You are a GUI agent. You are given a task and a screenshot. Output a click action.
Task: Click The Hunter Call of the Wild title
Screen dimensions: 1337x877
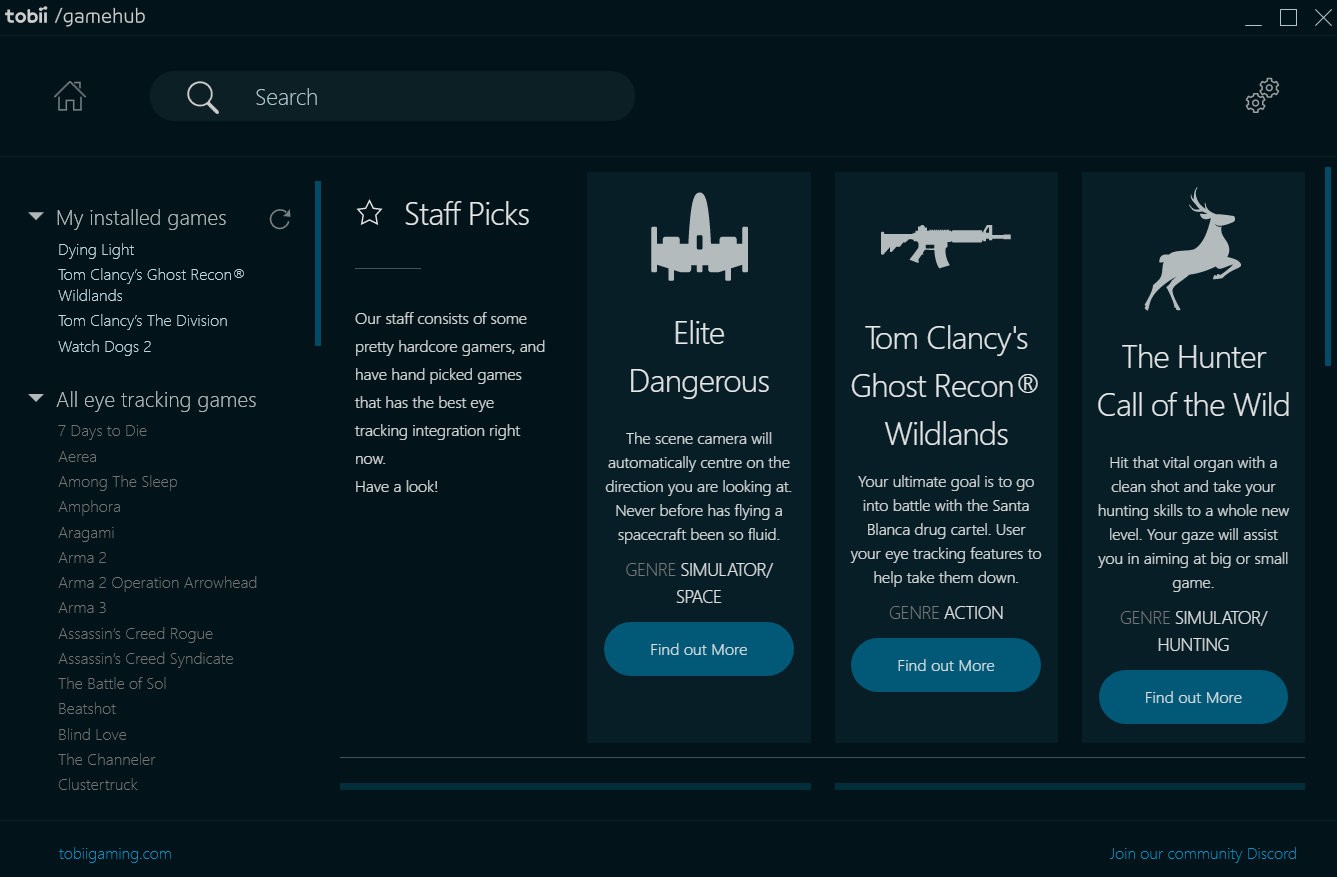coord(1193,381)
